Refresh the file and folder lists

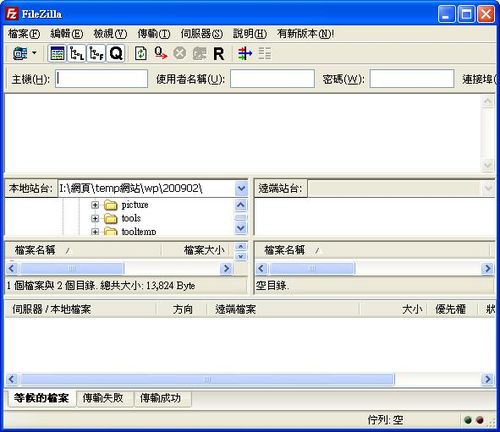click(x=140, y=53)
